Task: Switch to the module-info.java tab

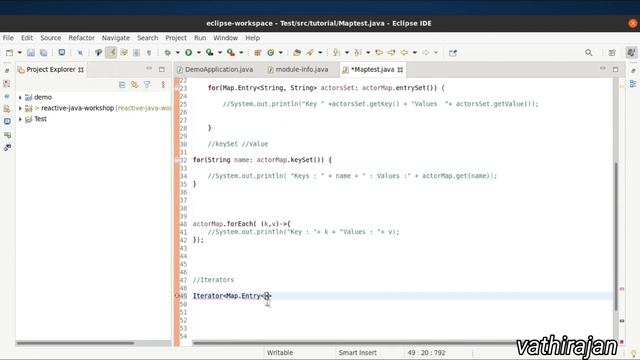Action: click(x=298, y=70)
